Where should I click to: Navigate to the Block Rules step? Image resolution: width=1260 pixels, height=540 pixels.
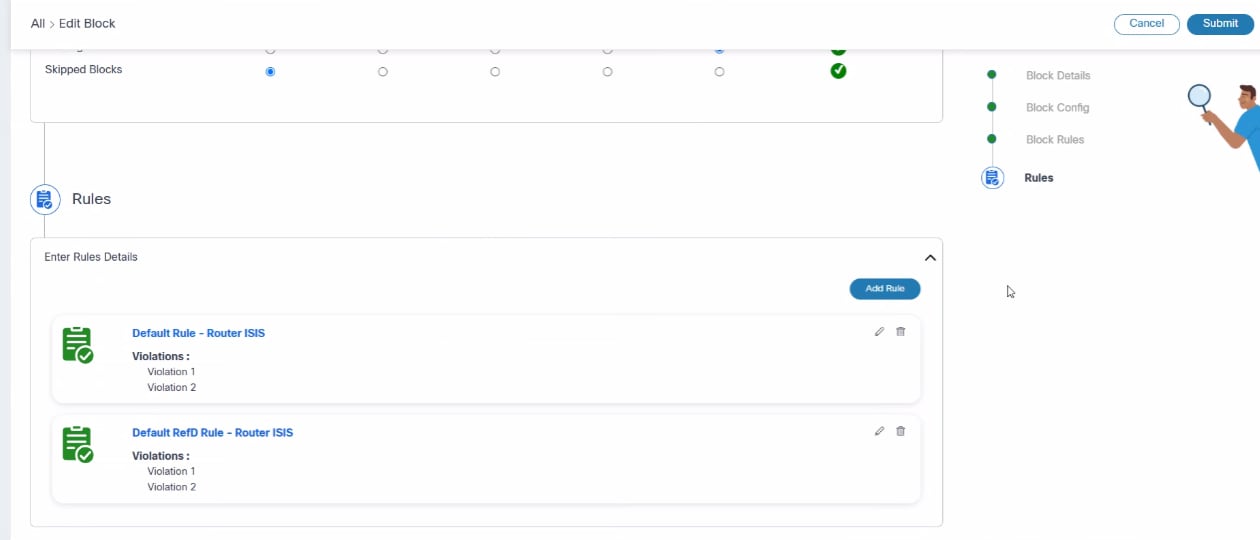(1054, 140)
